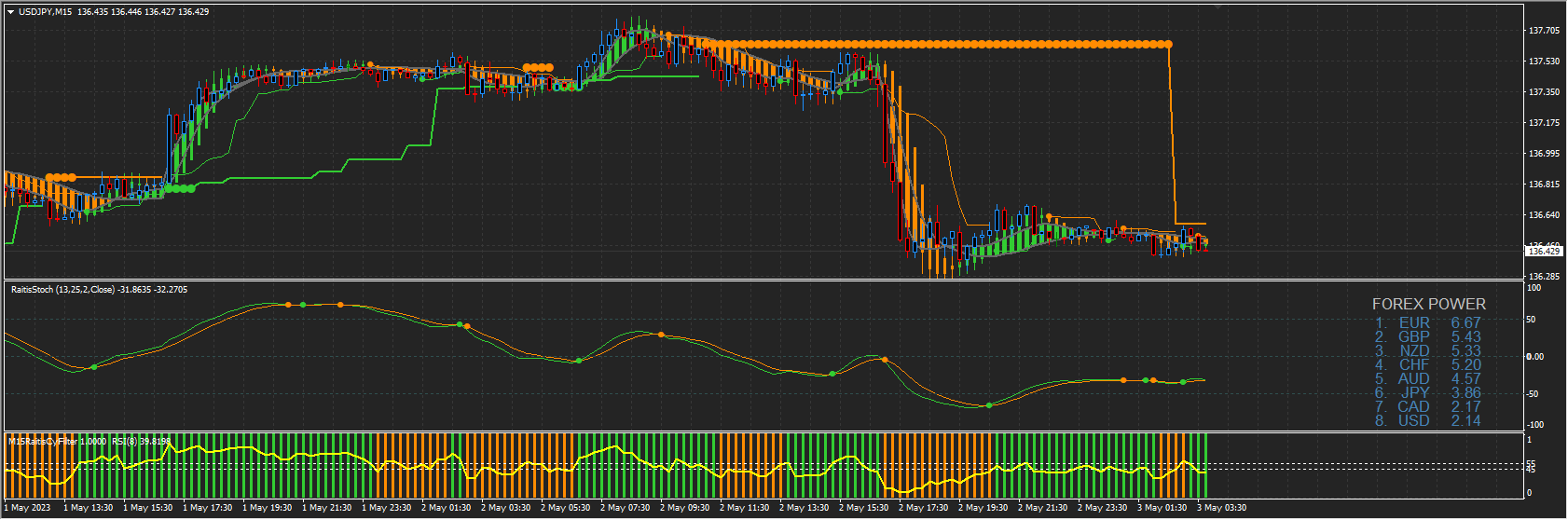Click the stochastic scale value -100
This screenshot has width=1568, height=520.
coord(1535,425)
